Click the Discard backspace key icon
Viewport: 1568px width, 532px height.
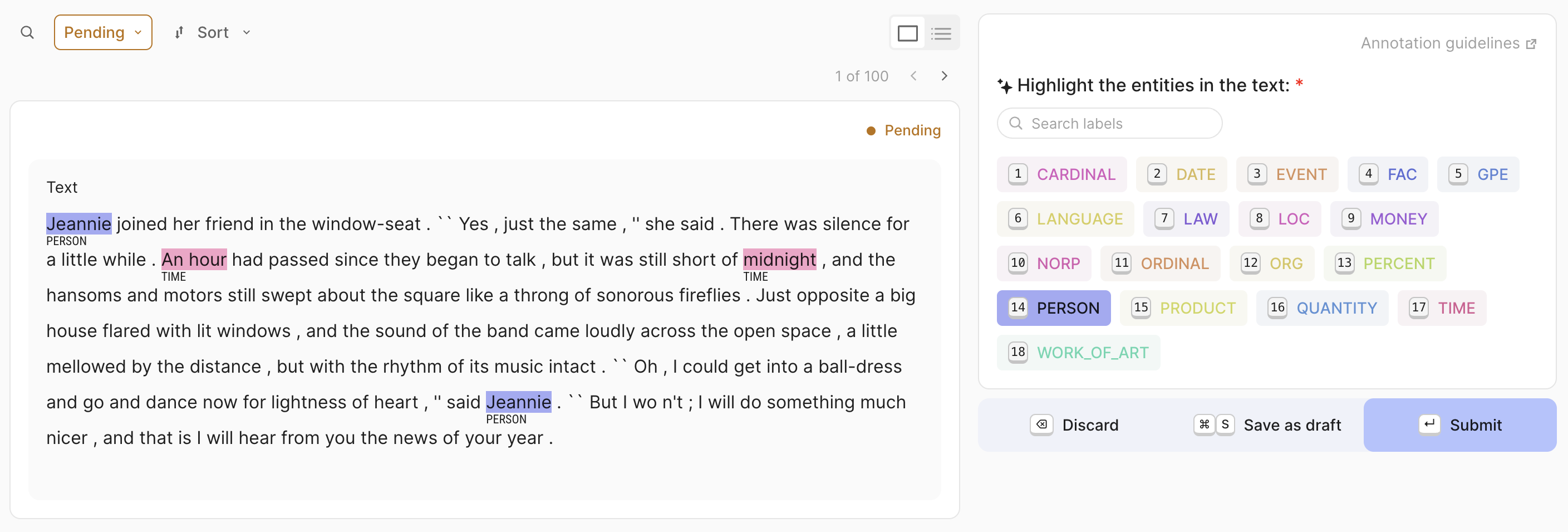[1041, 424]
